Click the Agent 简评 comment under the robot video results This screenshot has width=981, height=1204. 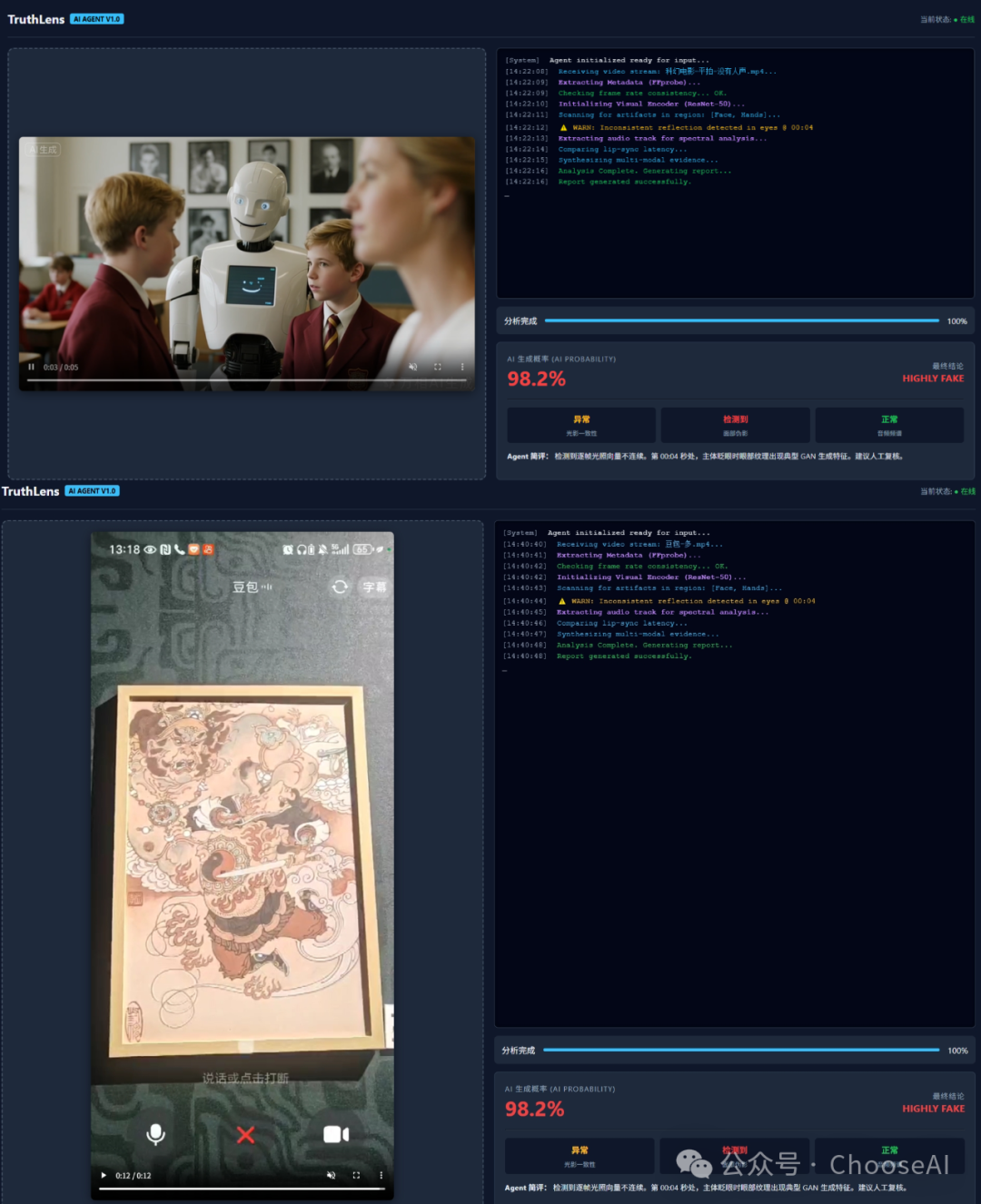pos(705,457)
